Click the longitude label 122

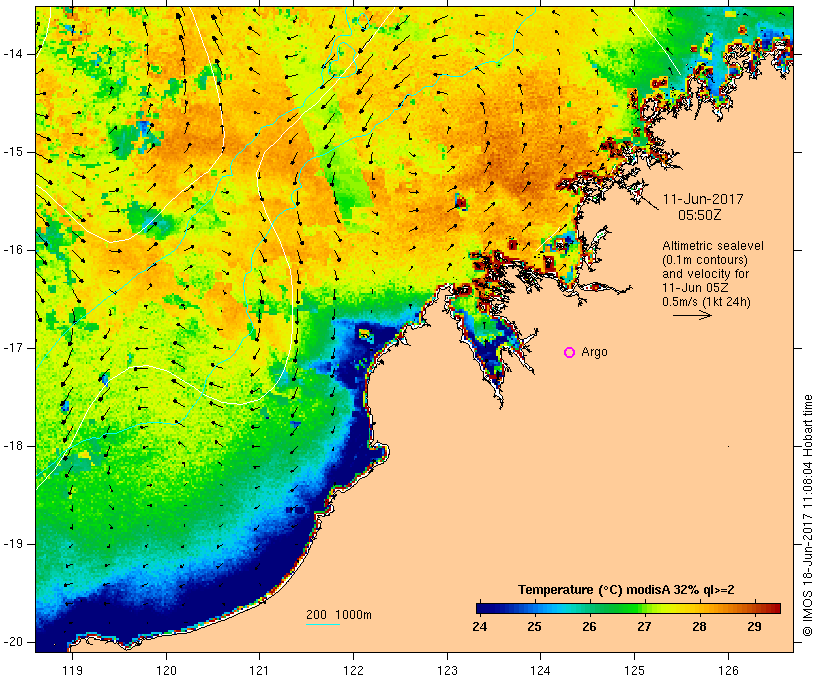(354, 670)
